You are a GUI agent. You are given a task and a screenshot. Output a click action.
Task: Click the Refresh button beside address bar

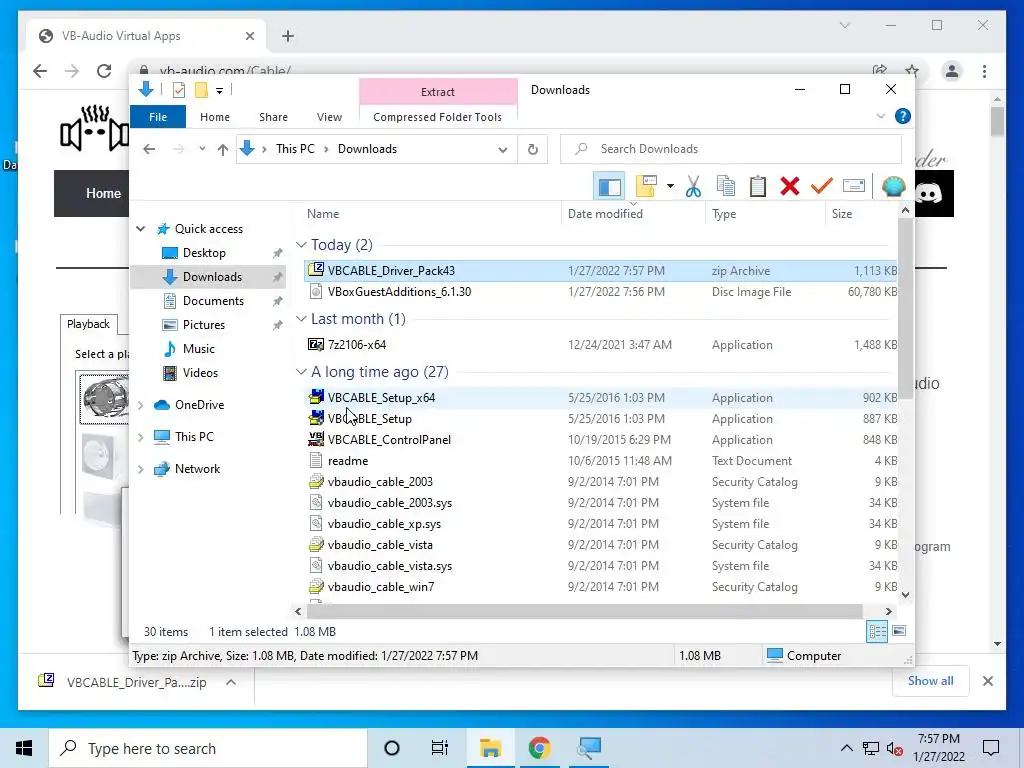pos(533,150)
